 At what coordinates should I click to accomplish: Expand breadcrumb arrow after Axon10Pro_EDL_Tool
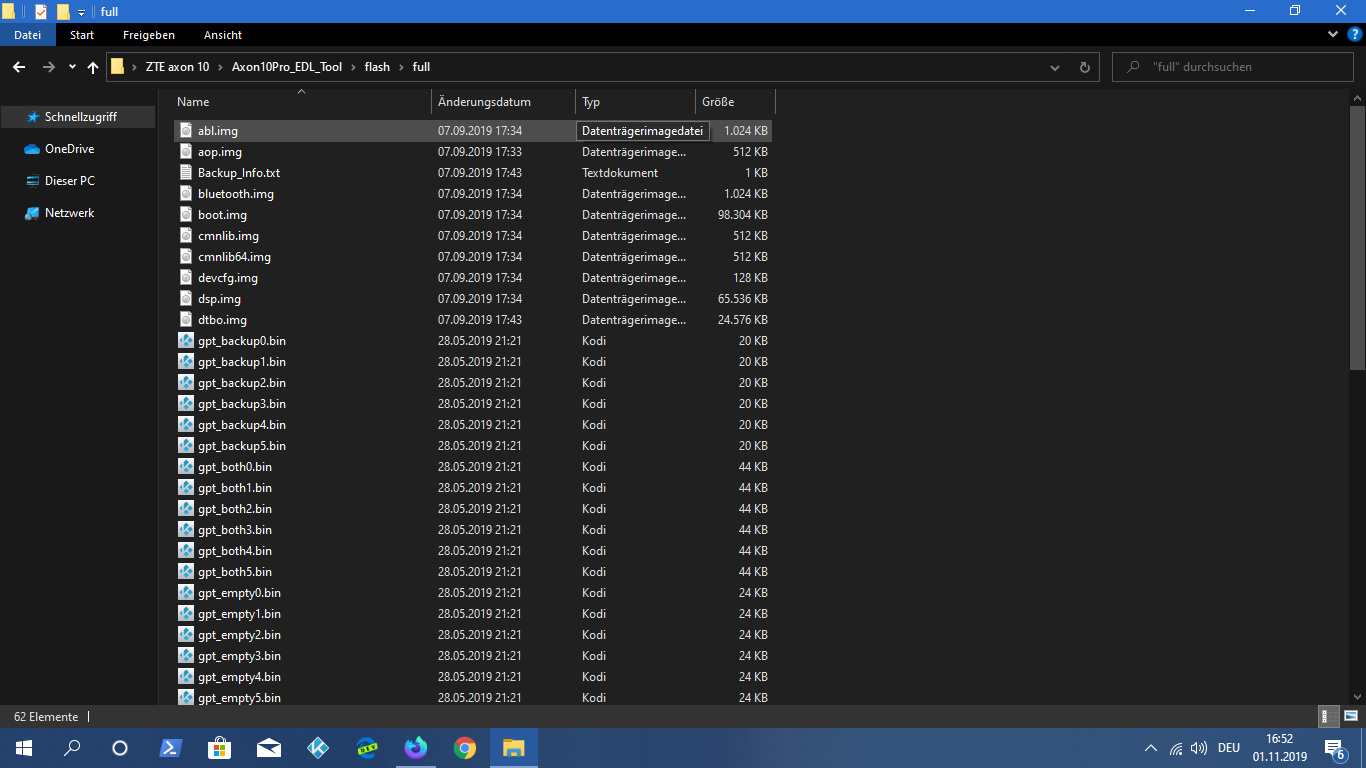point(353,67)
